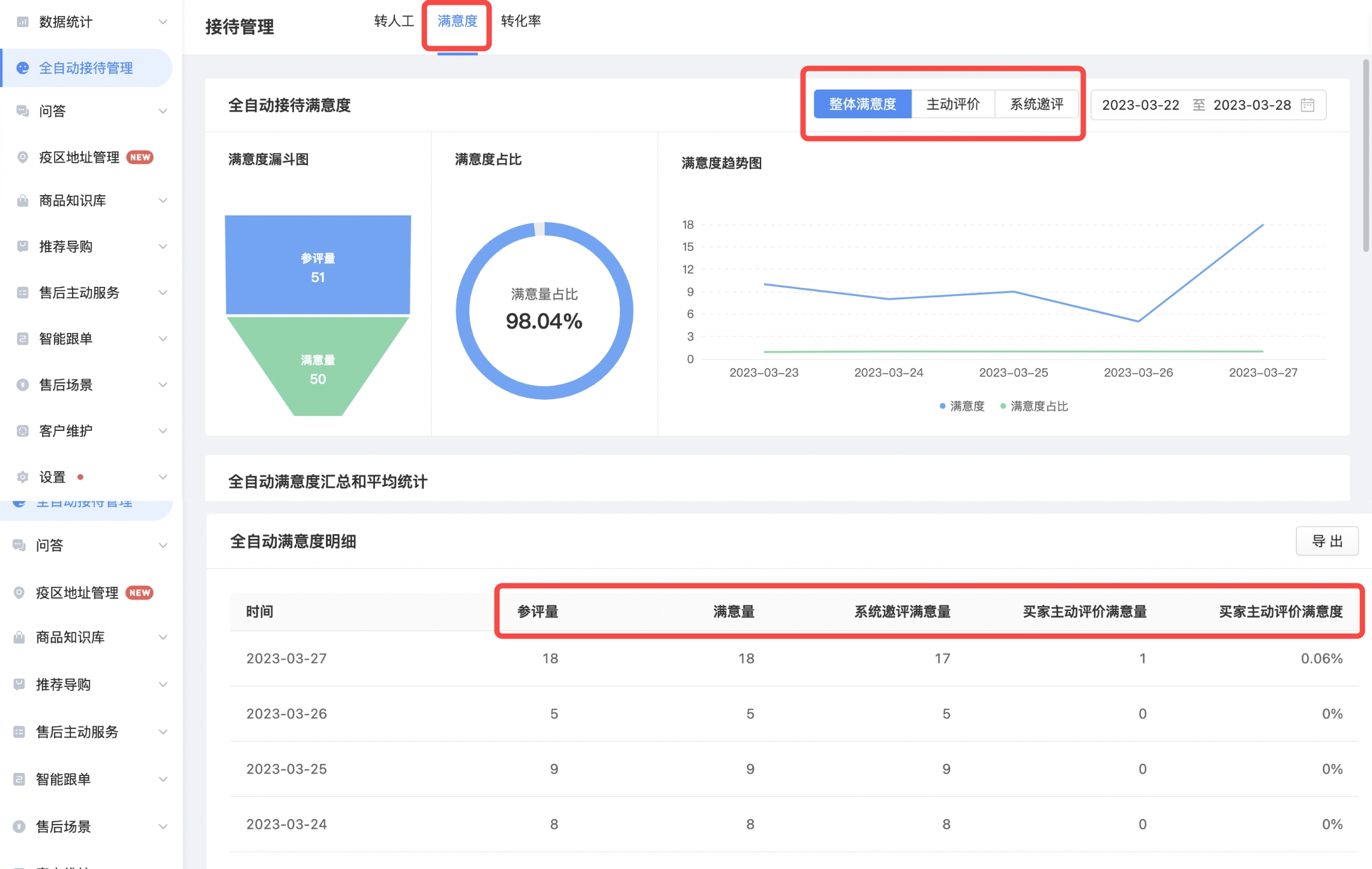The image size is (1372, 869).
Task: Select the 主动评价 segment option
Action: 953,104
